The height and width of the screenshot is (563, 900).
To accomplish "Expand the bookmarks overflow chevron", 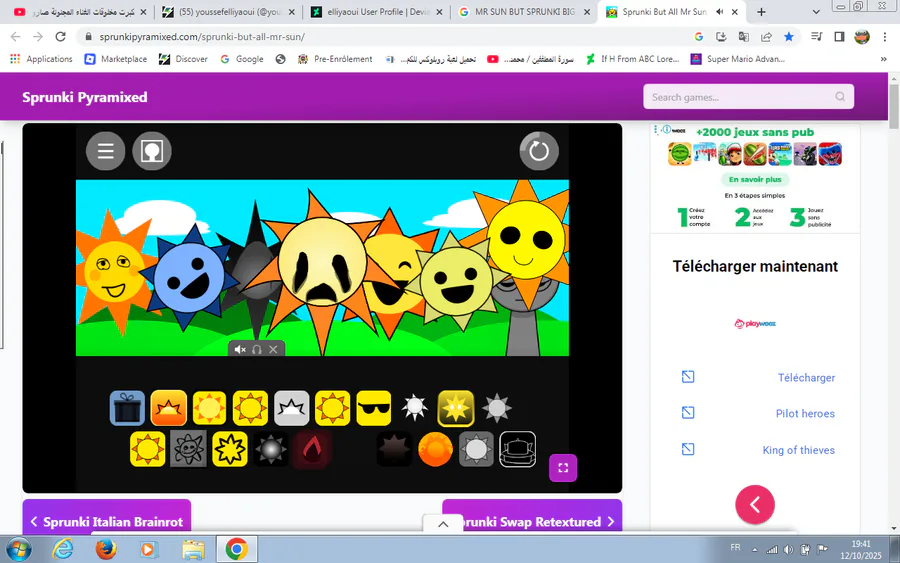I will [x=883, y=59].
